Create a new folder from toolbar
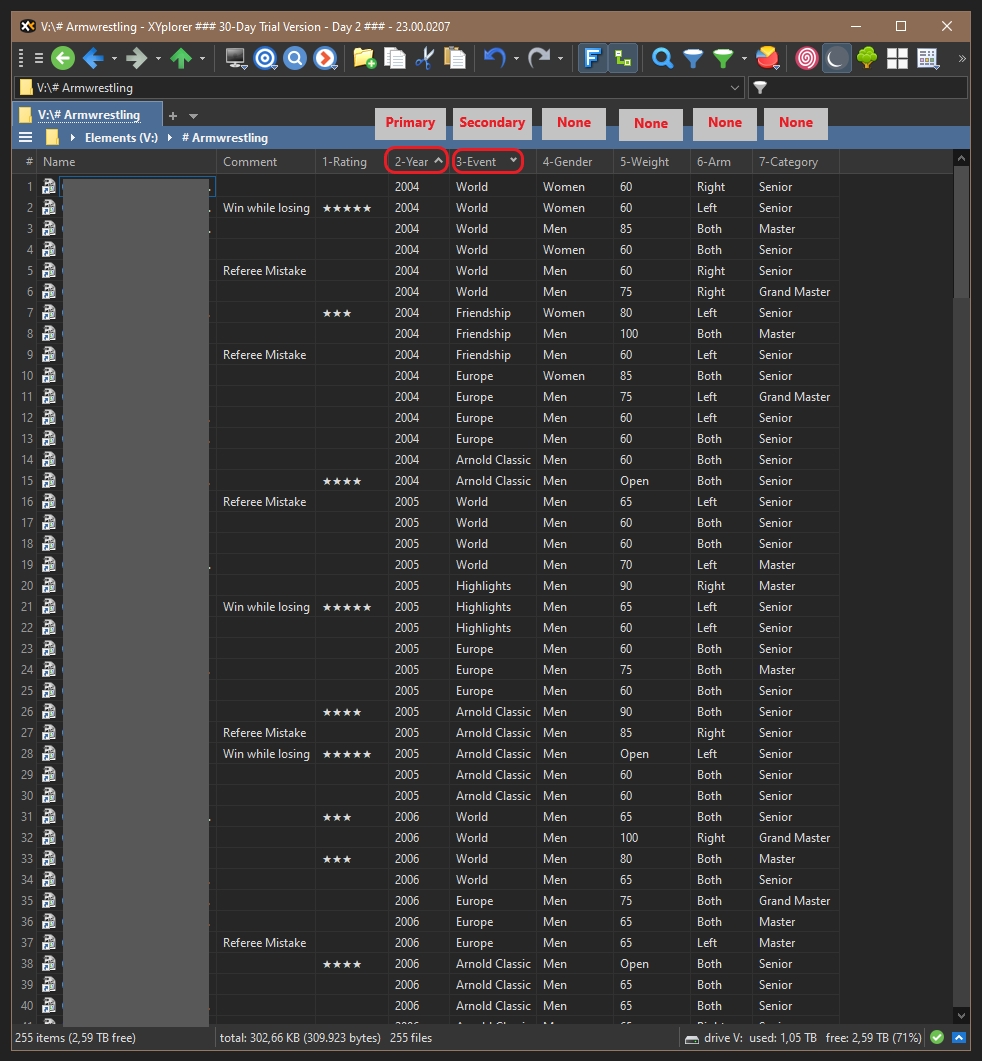The image size is (982, 1061). [x=364, y=59]
